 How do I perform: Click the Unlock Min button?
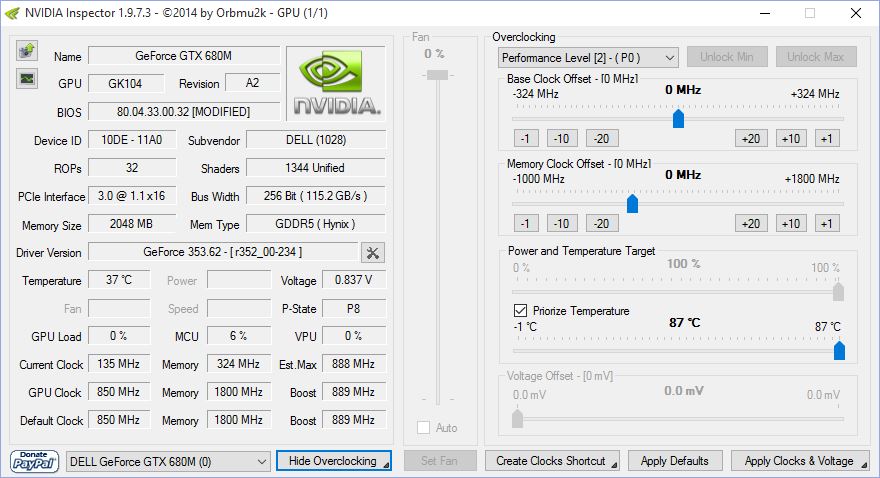(x=727, y=57)
